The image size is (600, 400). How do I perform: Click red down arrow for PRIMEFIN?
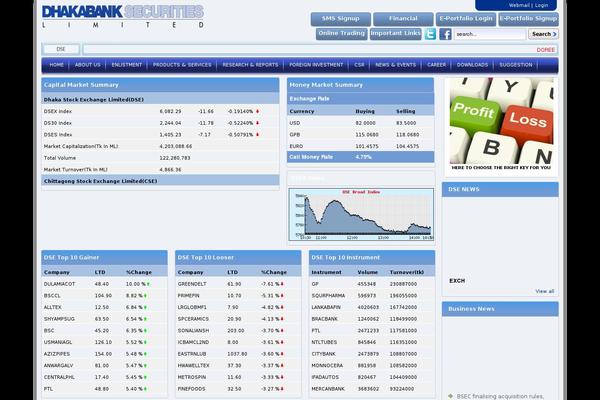[282, 296]
